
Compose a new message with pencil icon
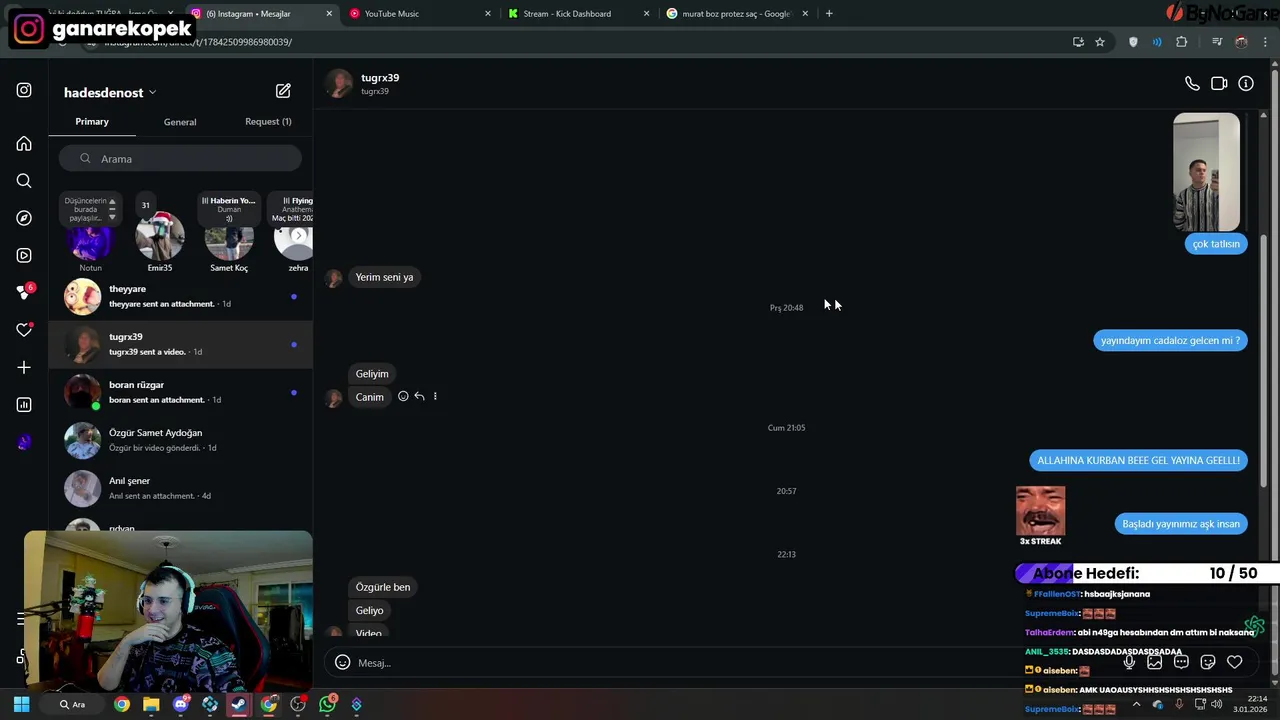pos(283,91)
